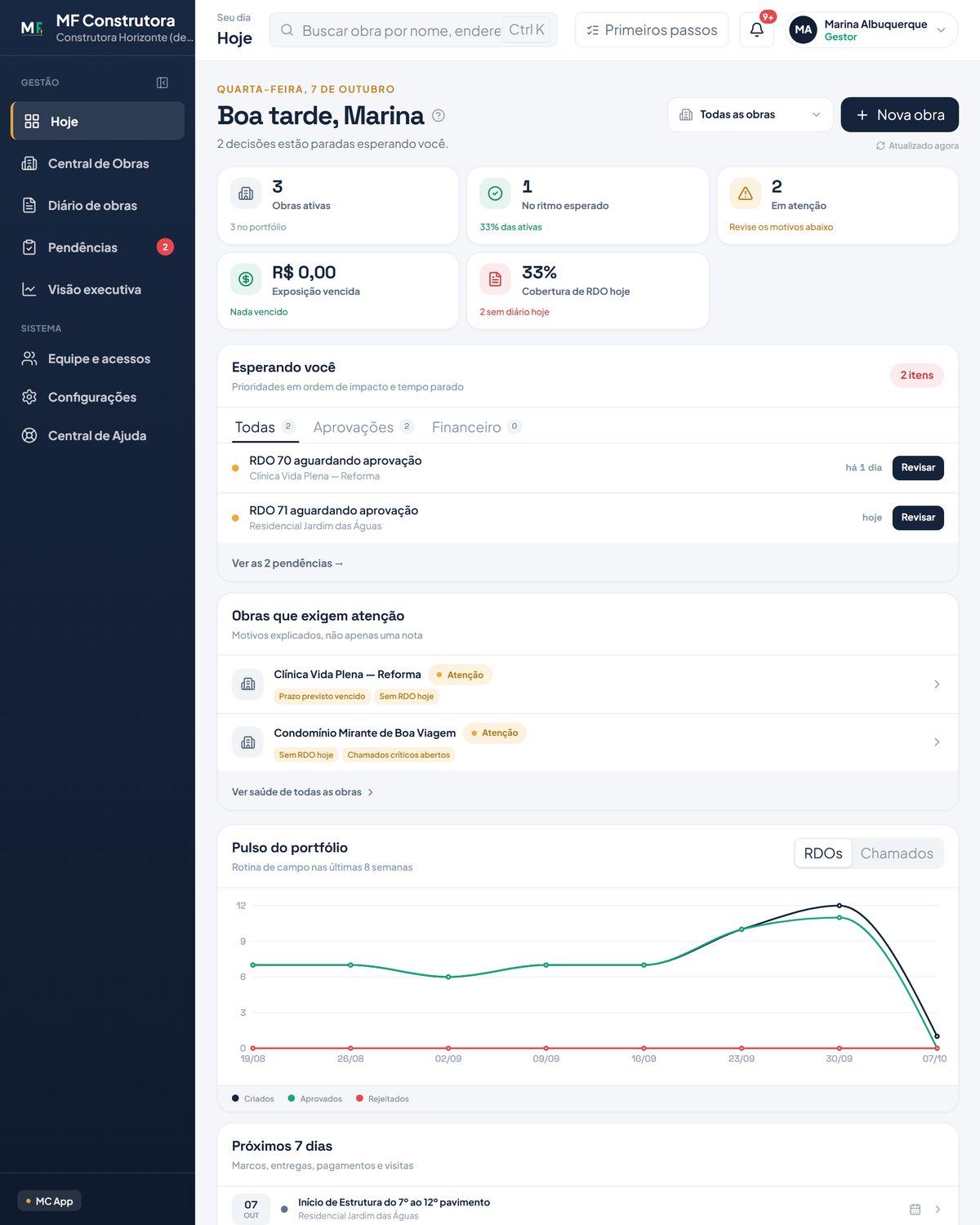Click the MA user avatar

[x=804, y=30]
